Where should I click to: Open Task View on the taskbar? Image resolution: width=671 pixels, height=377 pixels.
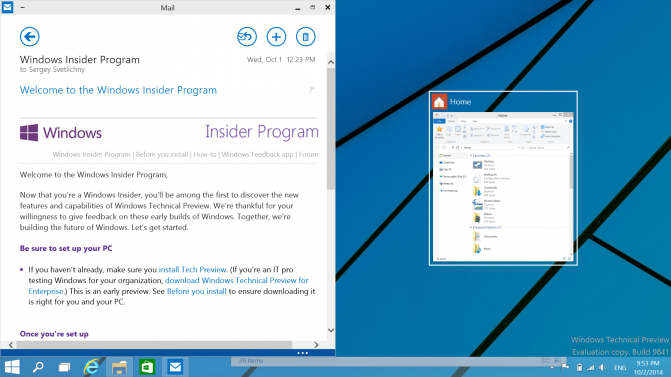(65, 367)
